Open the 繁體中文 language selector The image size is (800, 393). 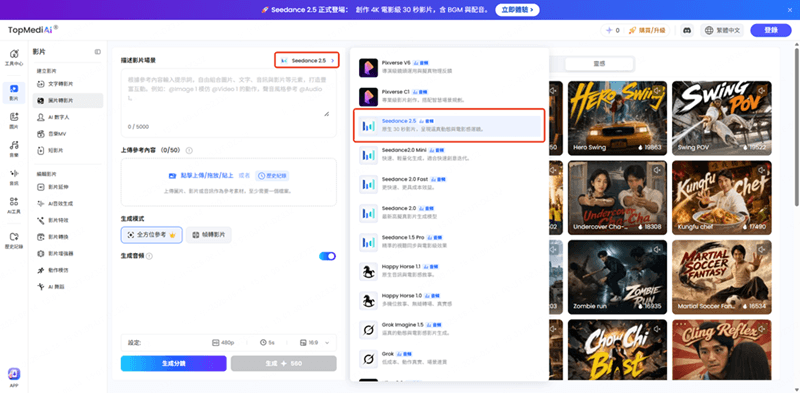(x=721, y=31)
